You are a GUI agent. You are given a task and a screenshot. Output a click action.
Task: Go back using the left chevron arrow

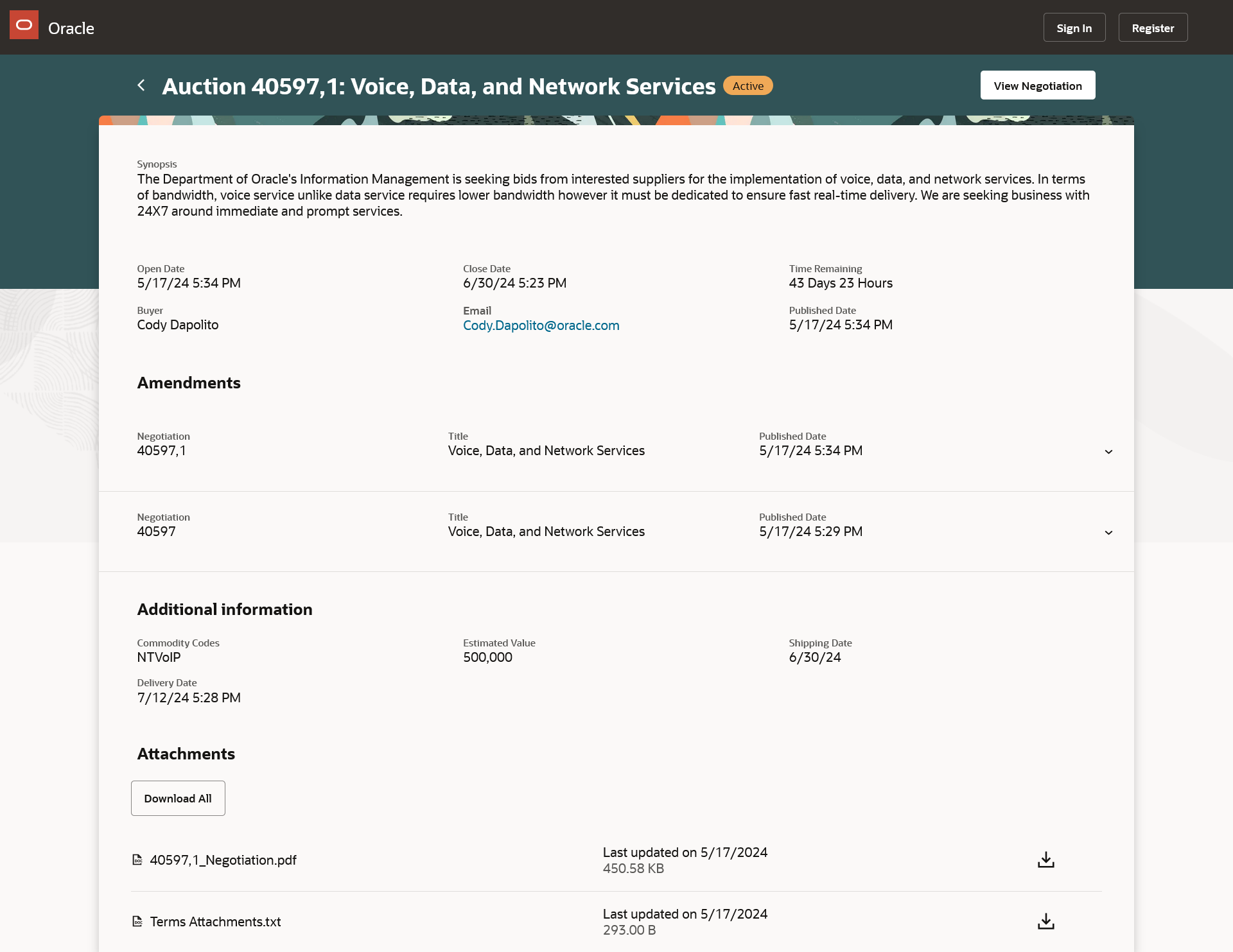tap(141, 85)
